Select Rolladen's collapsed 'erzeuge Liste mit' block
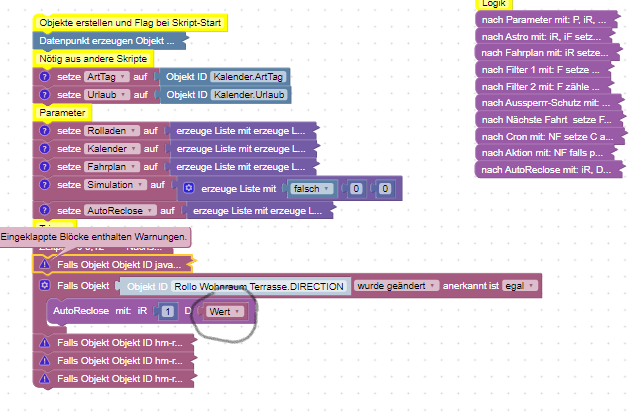Viewport: 631px width, 417px height. [x=241, y=131]
